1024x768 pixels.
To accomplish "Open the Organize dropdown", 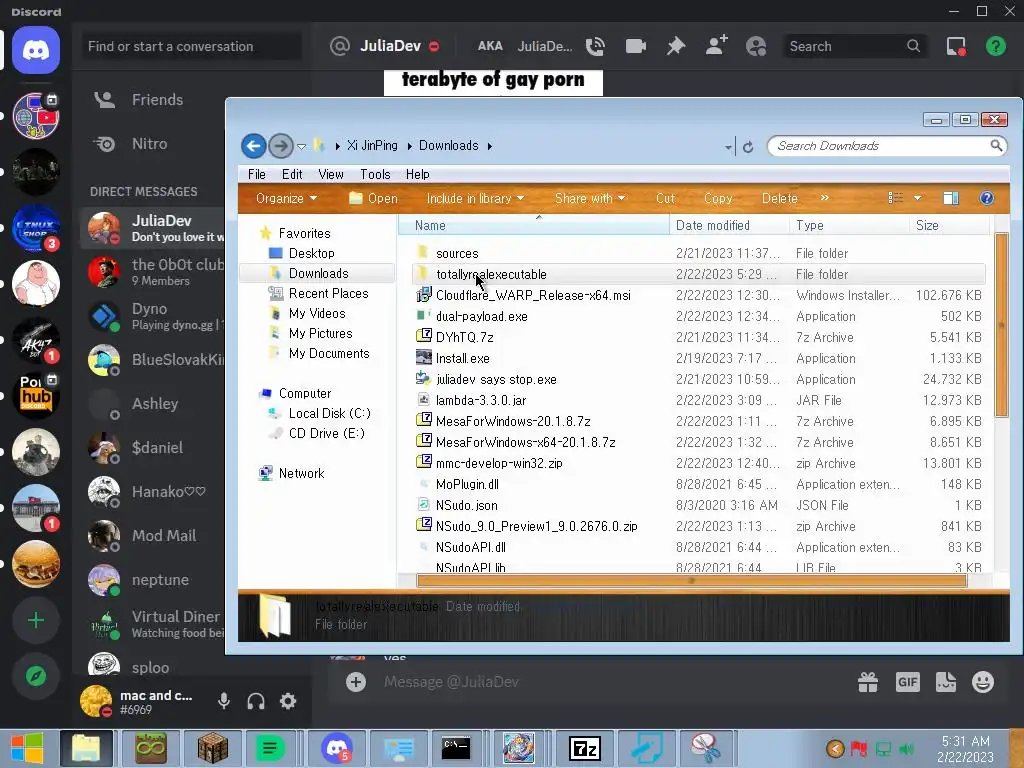I will 286,199.
